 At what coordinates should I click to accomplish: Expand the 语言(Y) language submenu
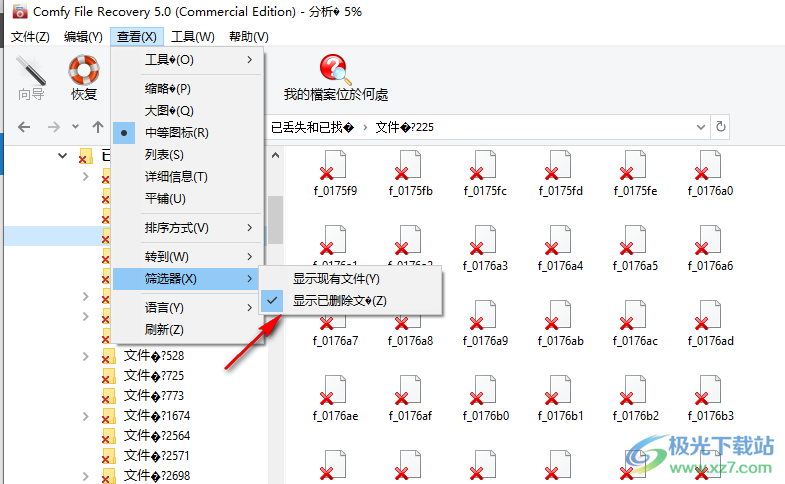(x=188, y=308)
